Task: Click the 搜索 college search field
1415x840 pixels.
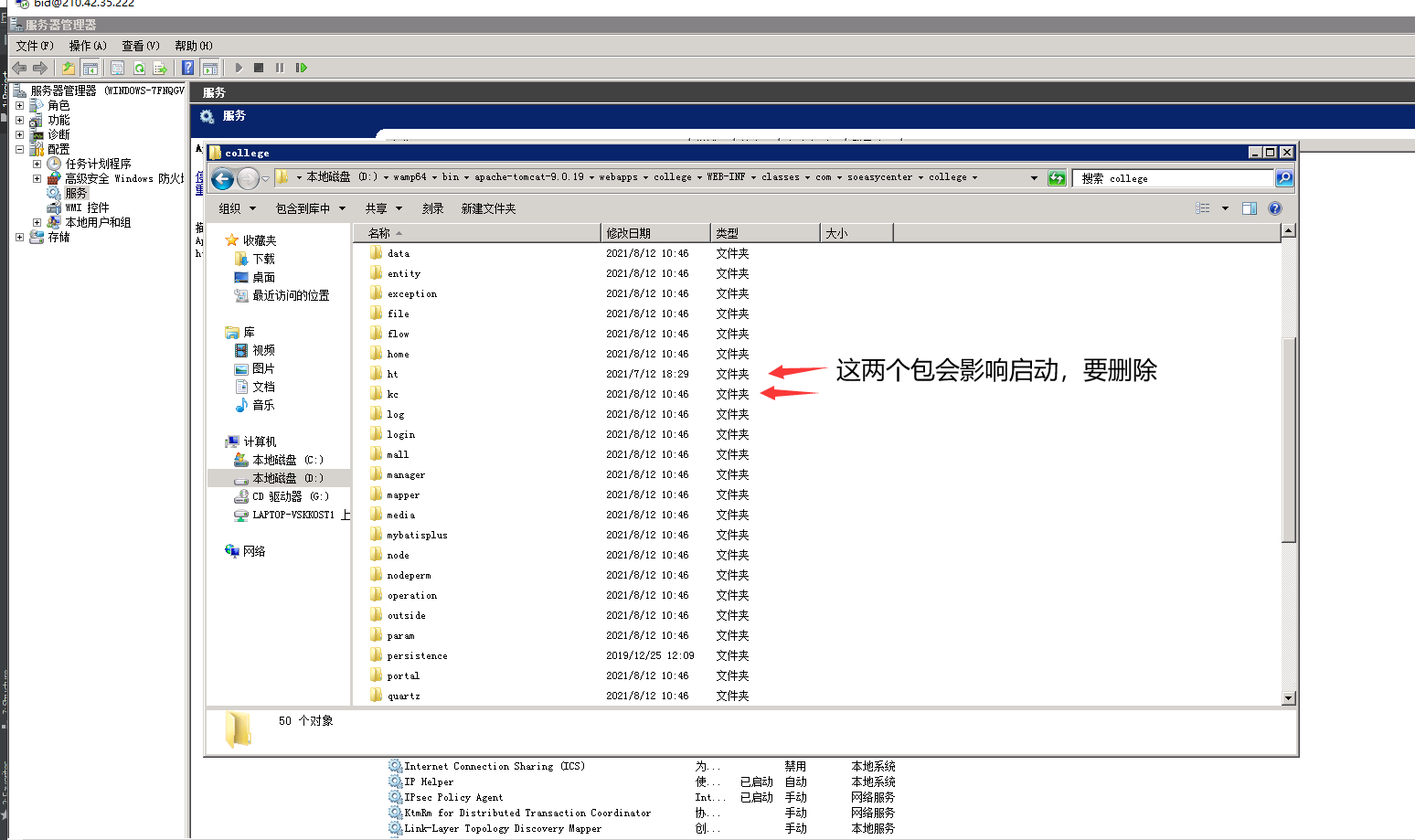Action: [1174, 178]
